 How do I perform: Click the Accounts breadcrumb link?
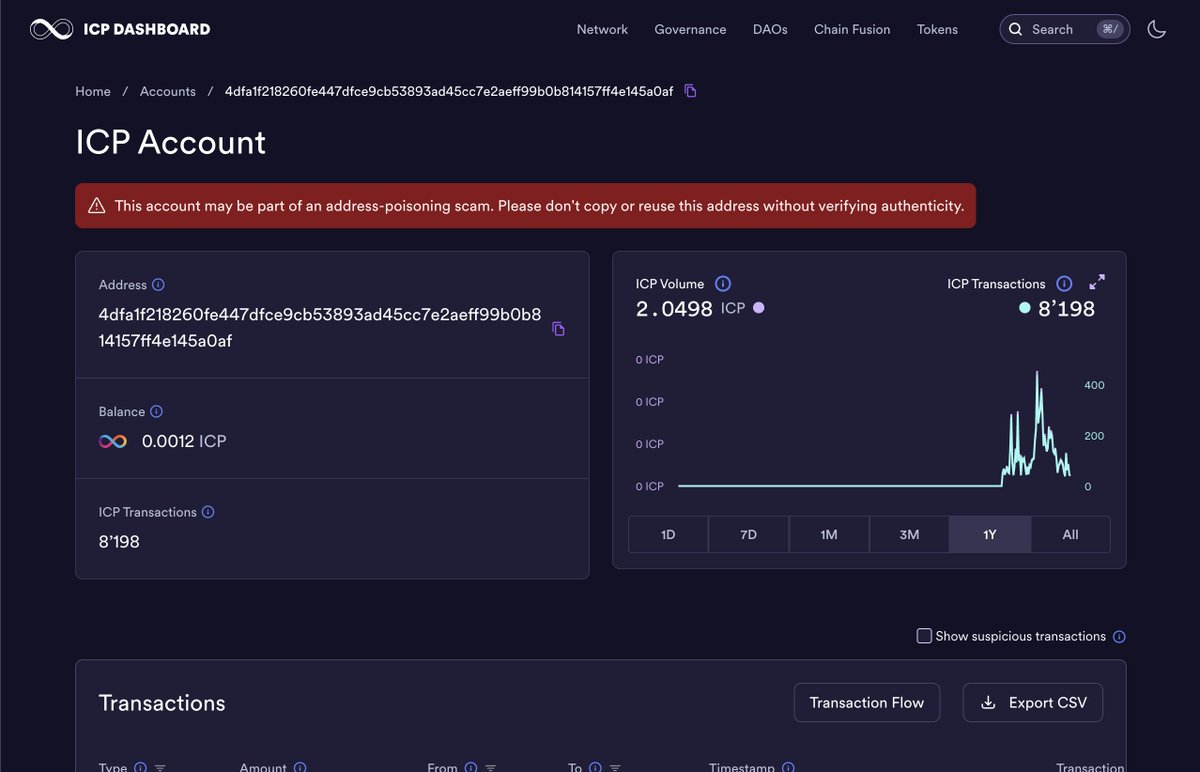(167, 90)
